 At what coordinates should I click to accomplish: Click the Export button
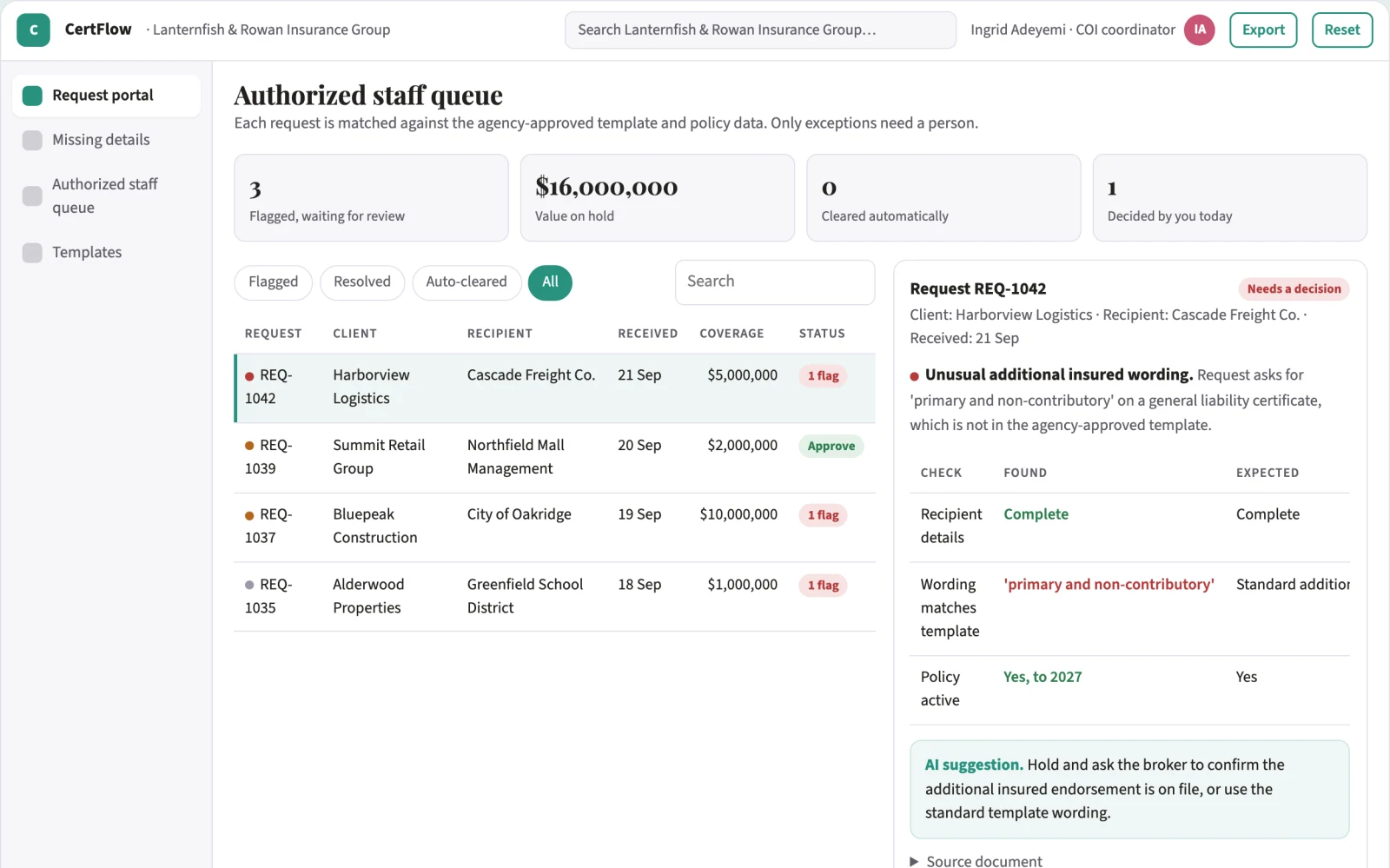1263,30
